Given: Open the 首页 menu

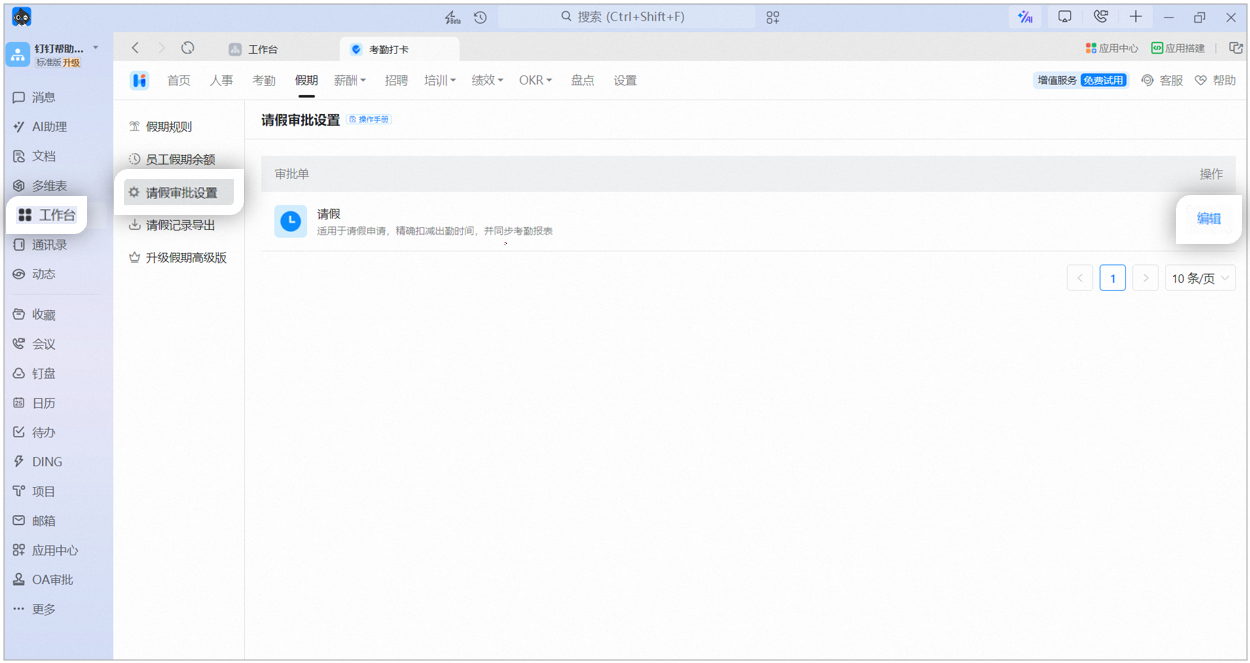Looking at the screenshot, I should [179, 80].
